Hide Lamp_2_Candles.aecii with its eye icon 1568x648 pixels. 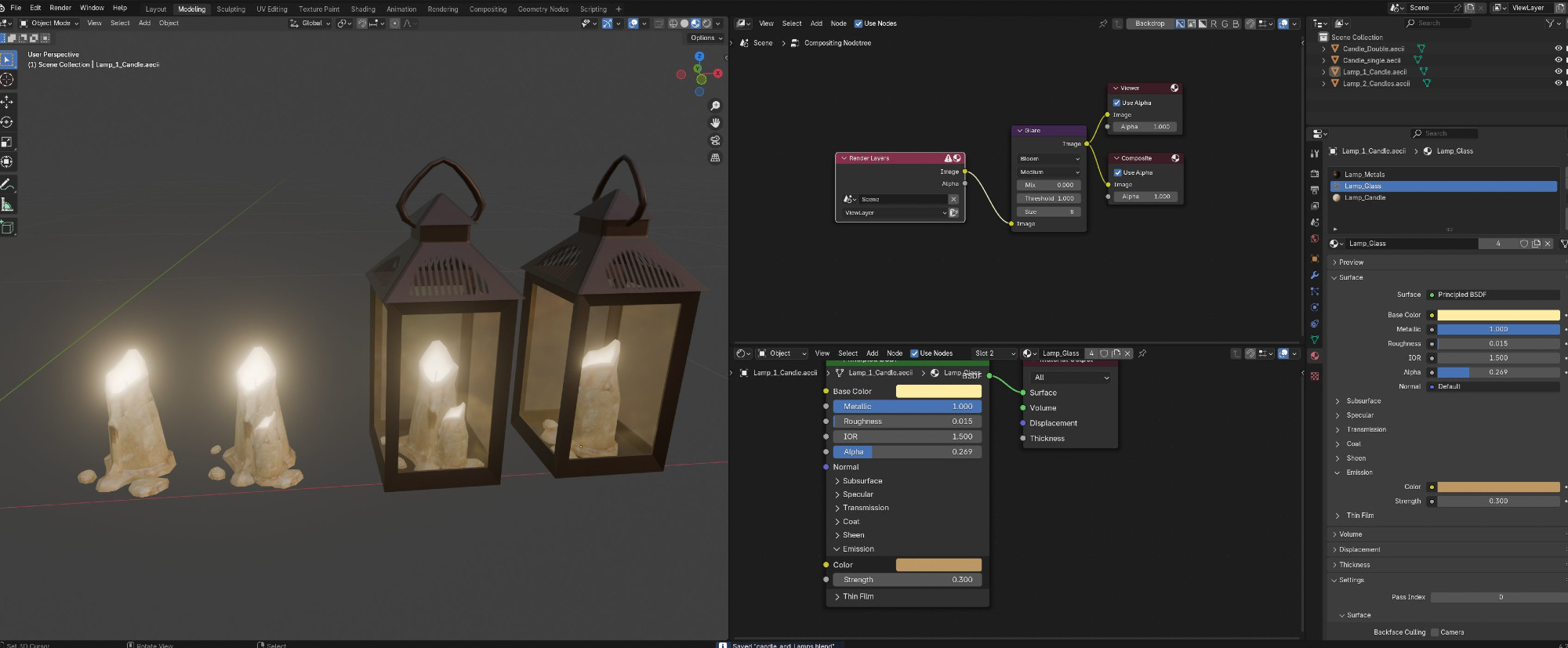click(1559, 83)
